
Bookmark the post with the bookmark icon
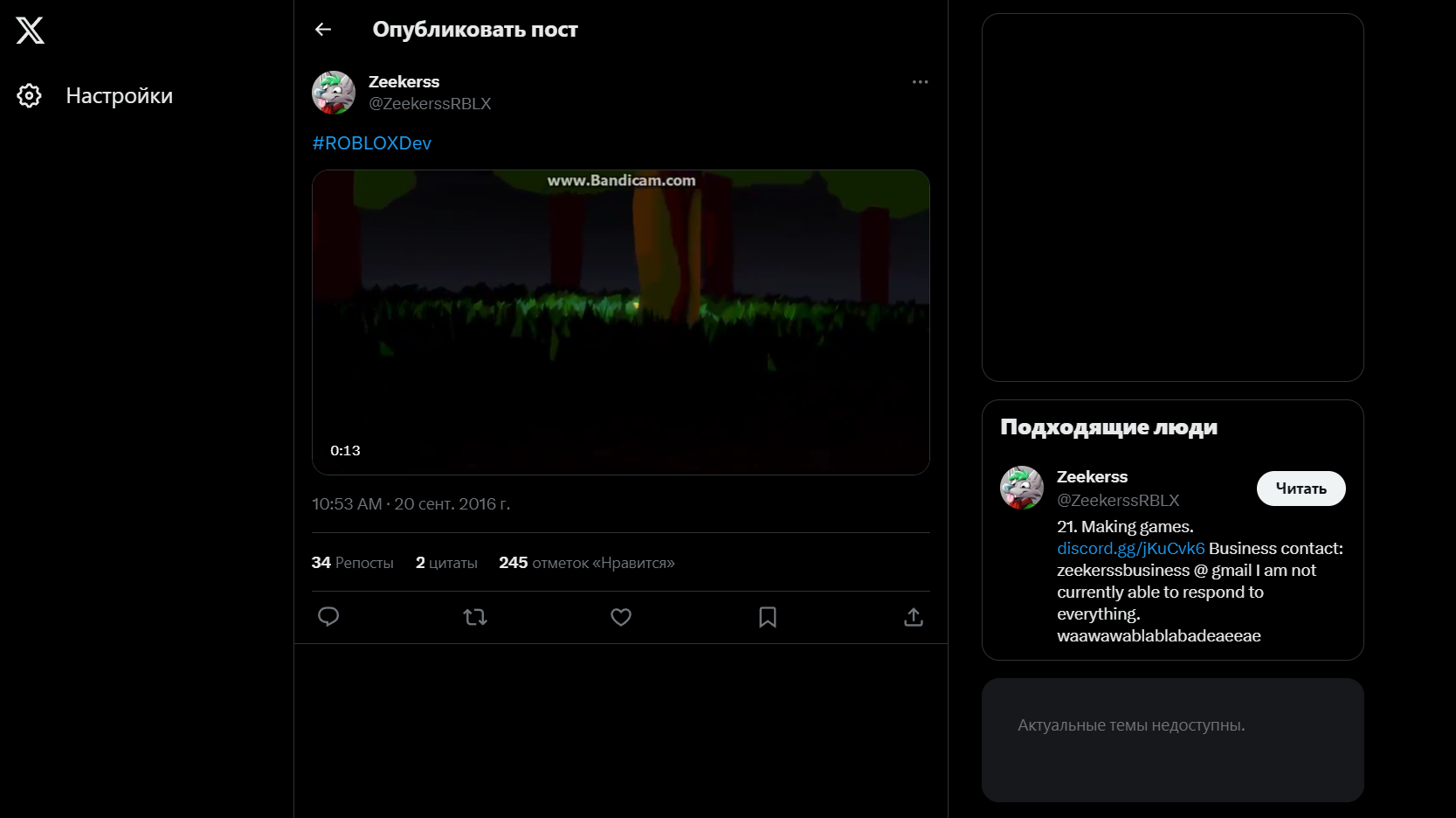click(768, 617)
